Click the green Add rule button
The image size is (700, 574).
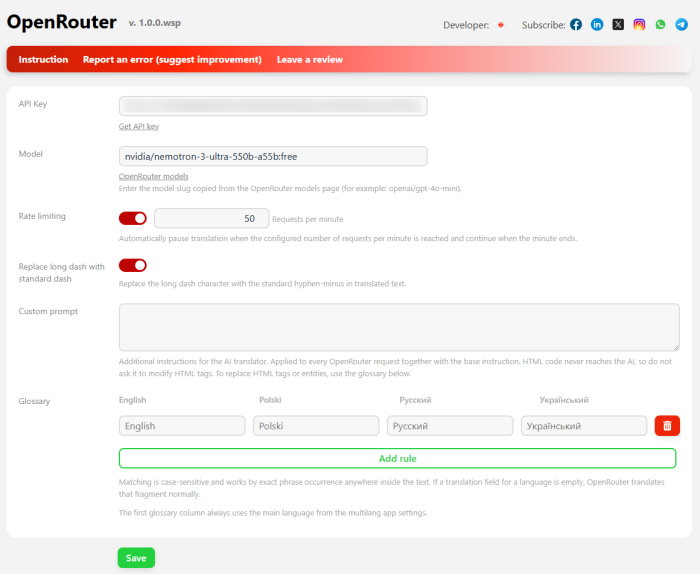[397, 458]
